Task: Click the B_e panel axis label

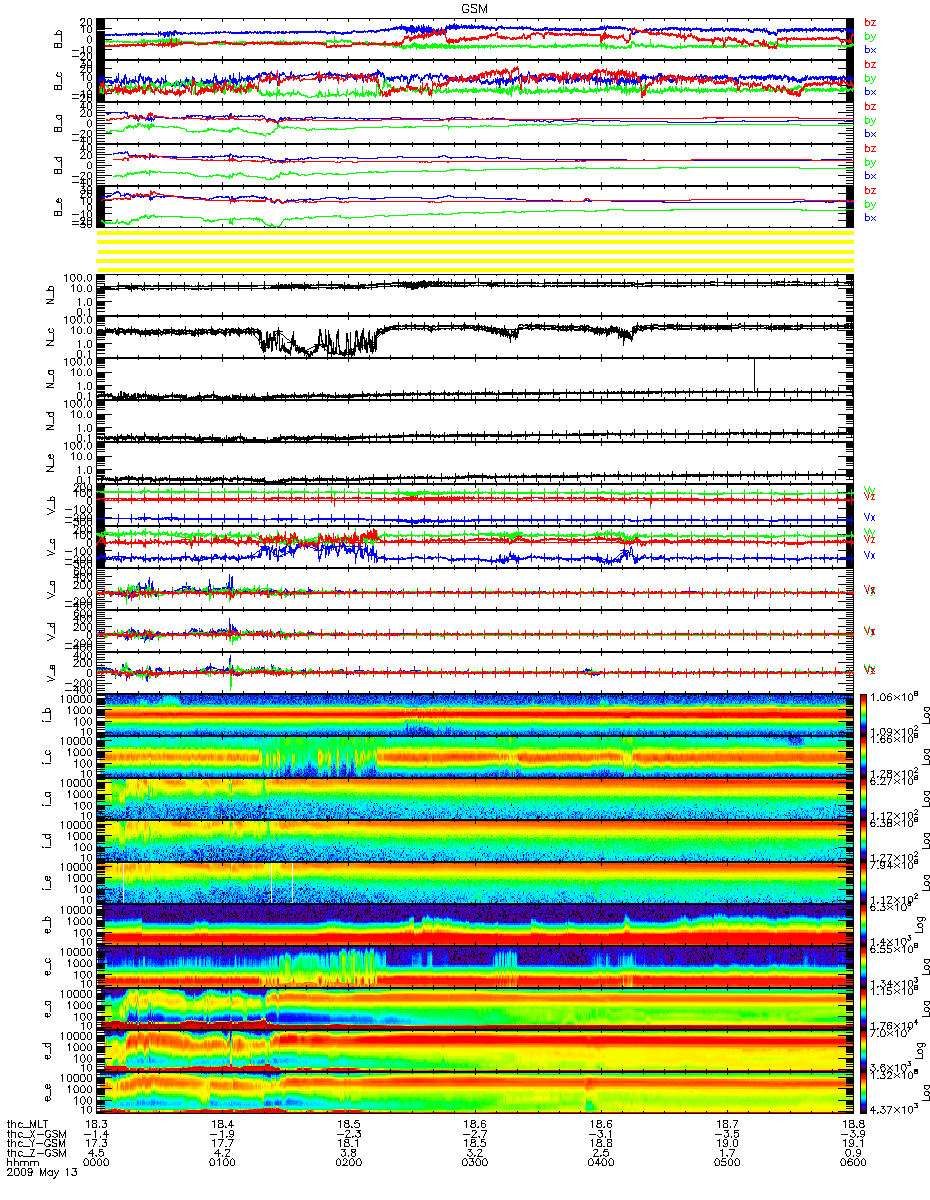Action: click(58, 208)
